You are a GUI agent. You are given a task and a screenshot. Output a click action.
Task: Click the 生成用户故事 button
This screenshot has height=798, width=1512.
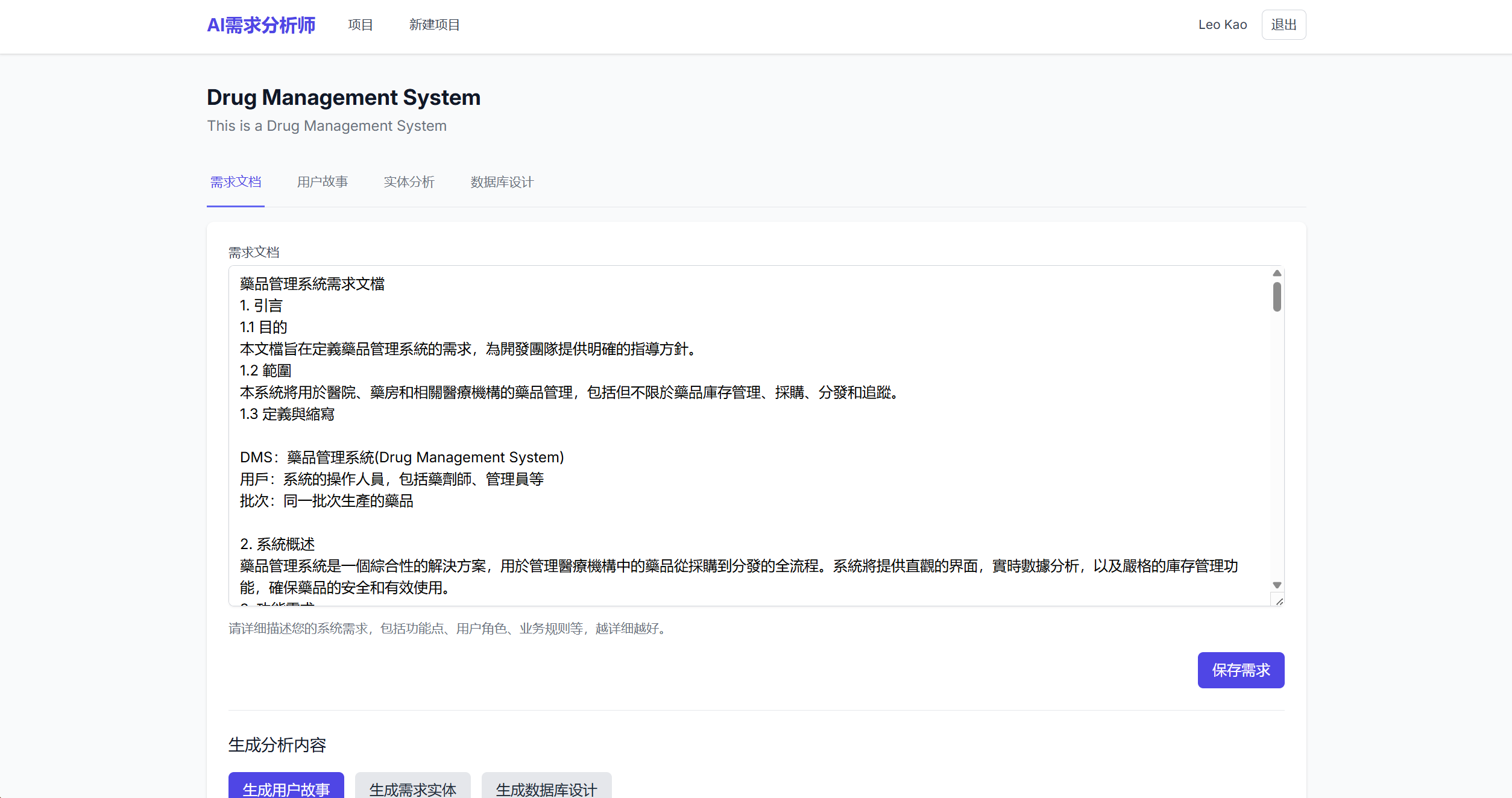coord(286,787)
